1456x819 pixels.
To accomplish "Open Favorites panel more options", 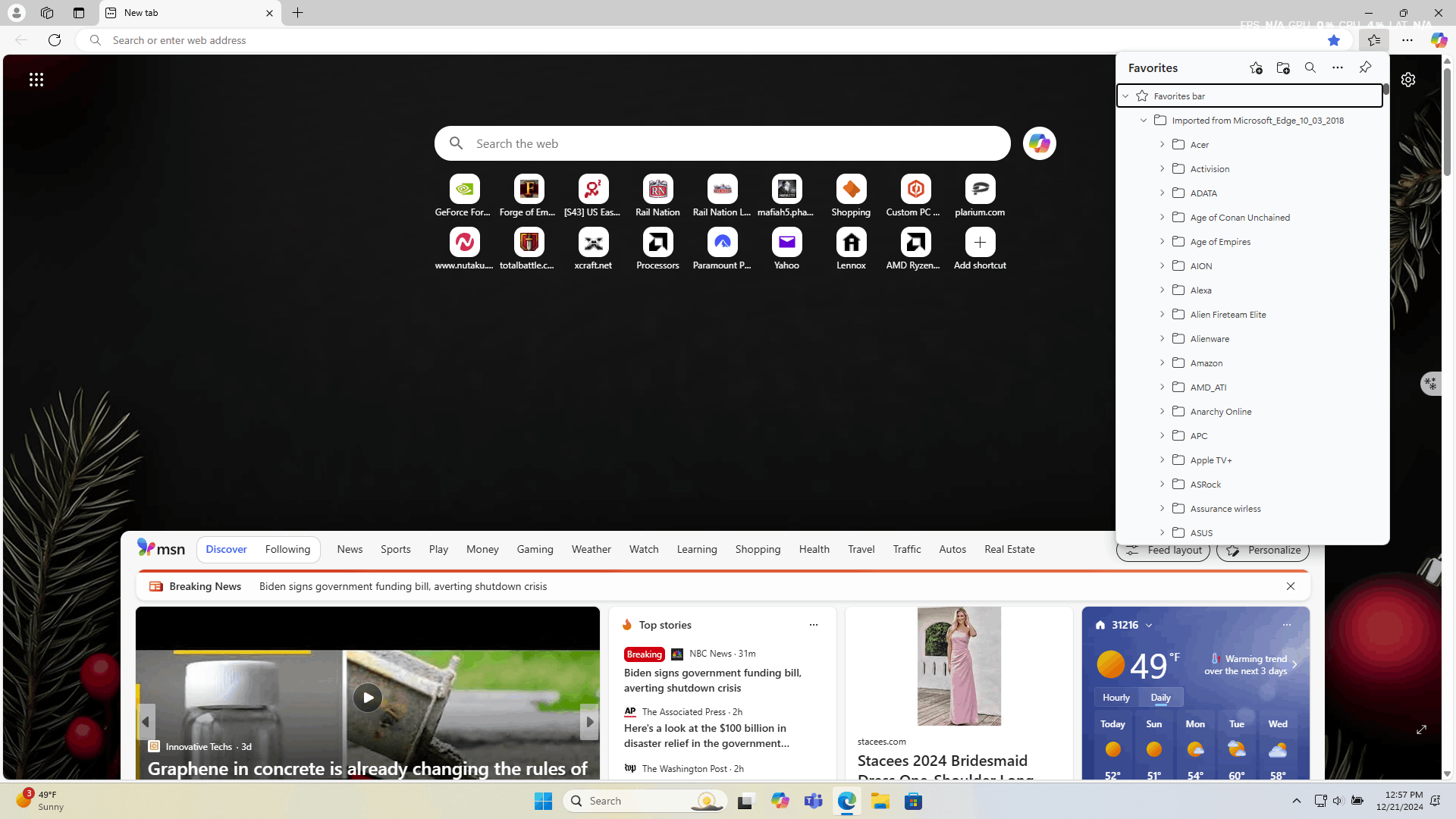I will coord(1338,68).
